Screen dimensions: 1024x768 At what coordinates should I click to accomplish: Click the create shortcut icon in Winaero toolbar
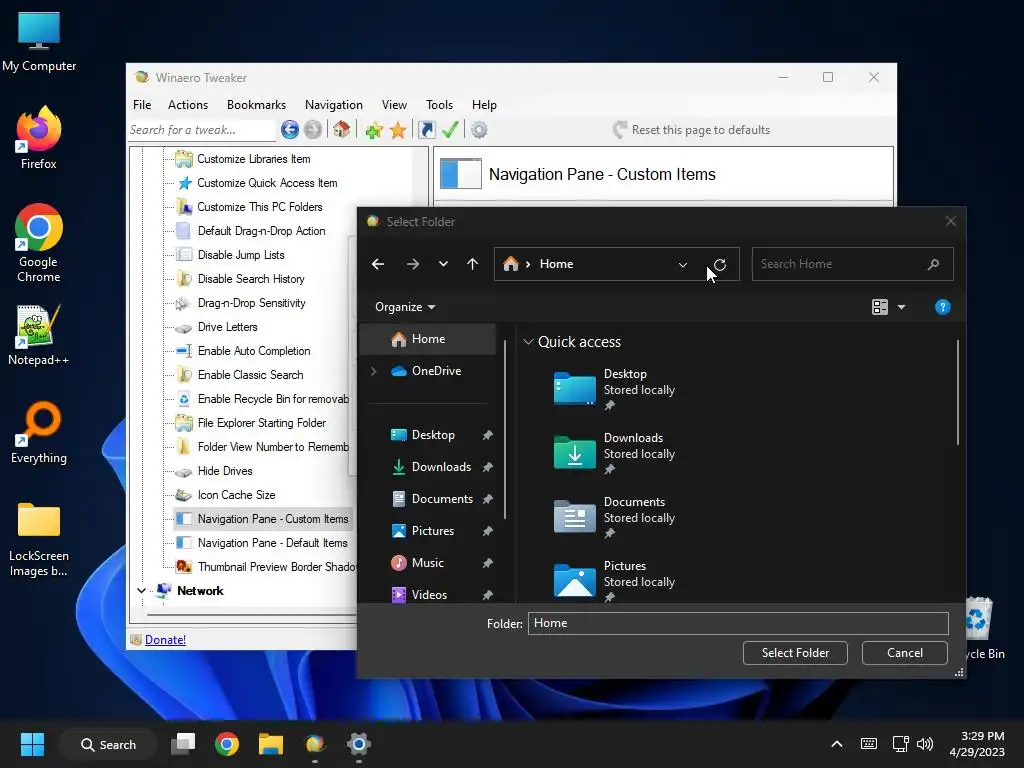tap(426, 130)
